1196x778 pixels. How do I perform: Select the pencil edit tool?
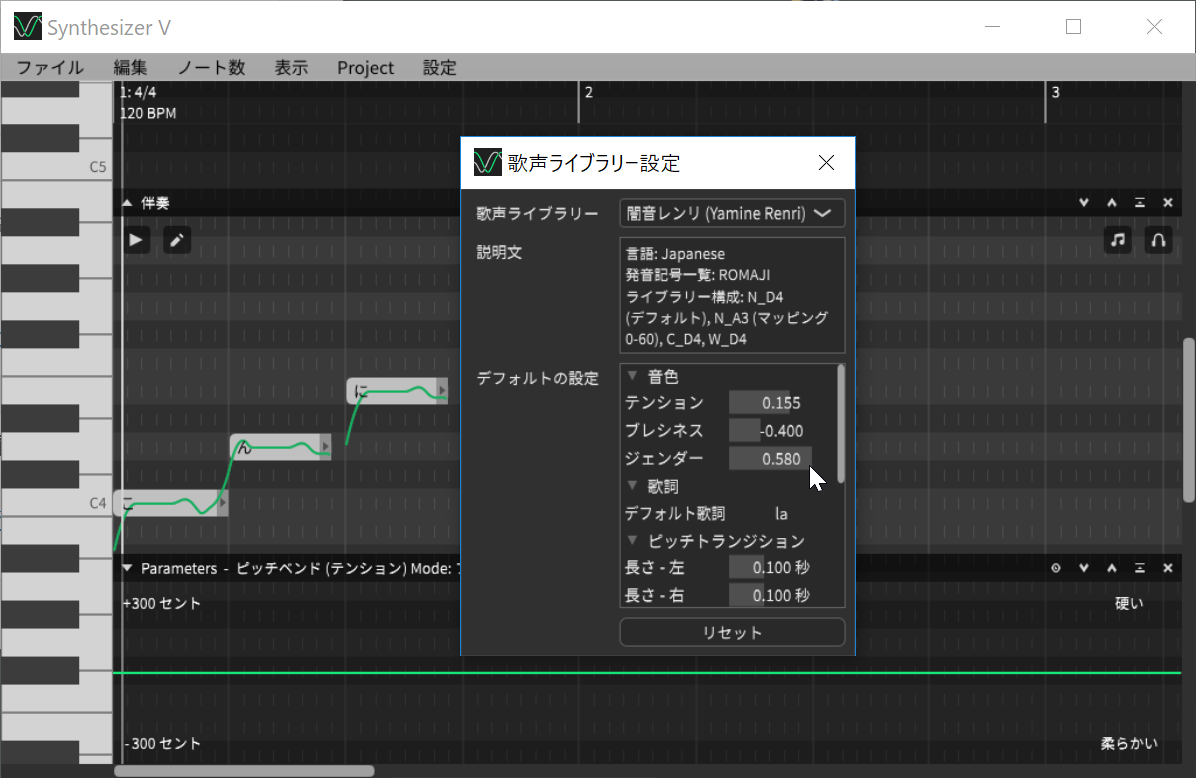click(177, 240)
